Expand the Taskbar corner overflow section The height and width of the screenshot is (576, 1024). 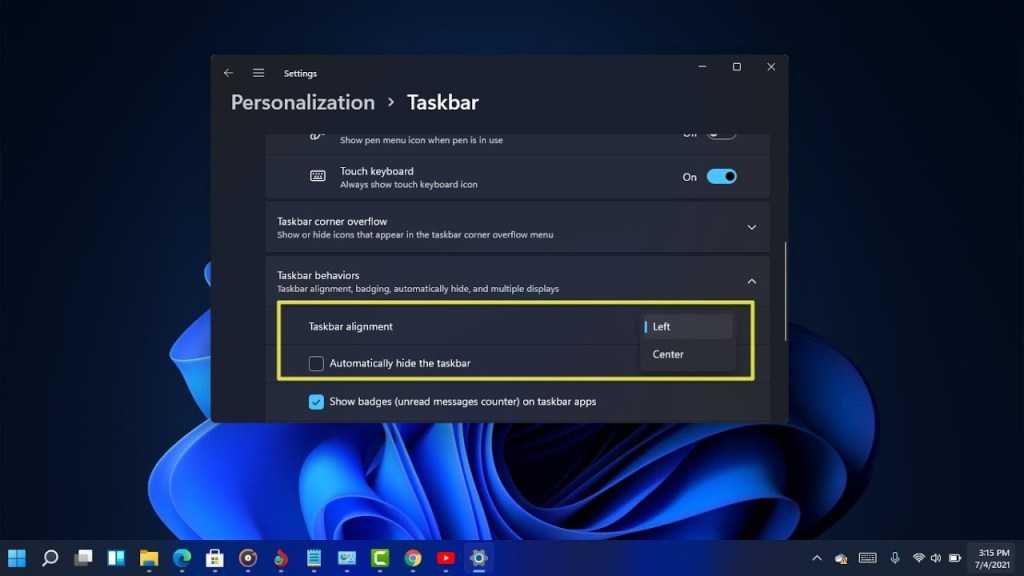point(752,227)
